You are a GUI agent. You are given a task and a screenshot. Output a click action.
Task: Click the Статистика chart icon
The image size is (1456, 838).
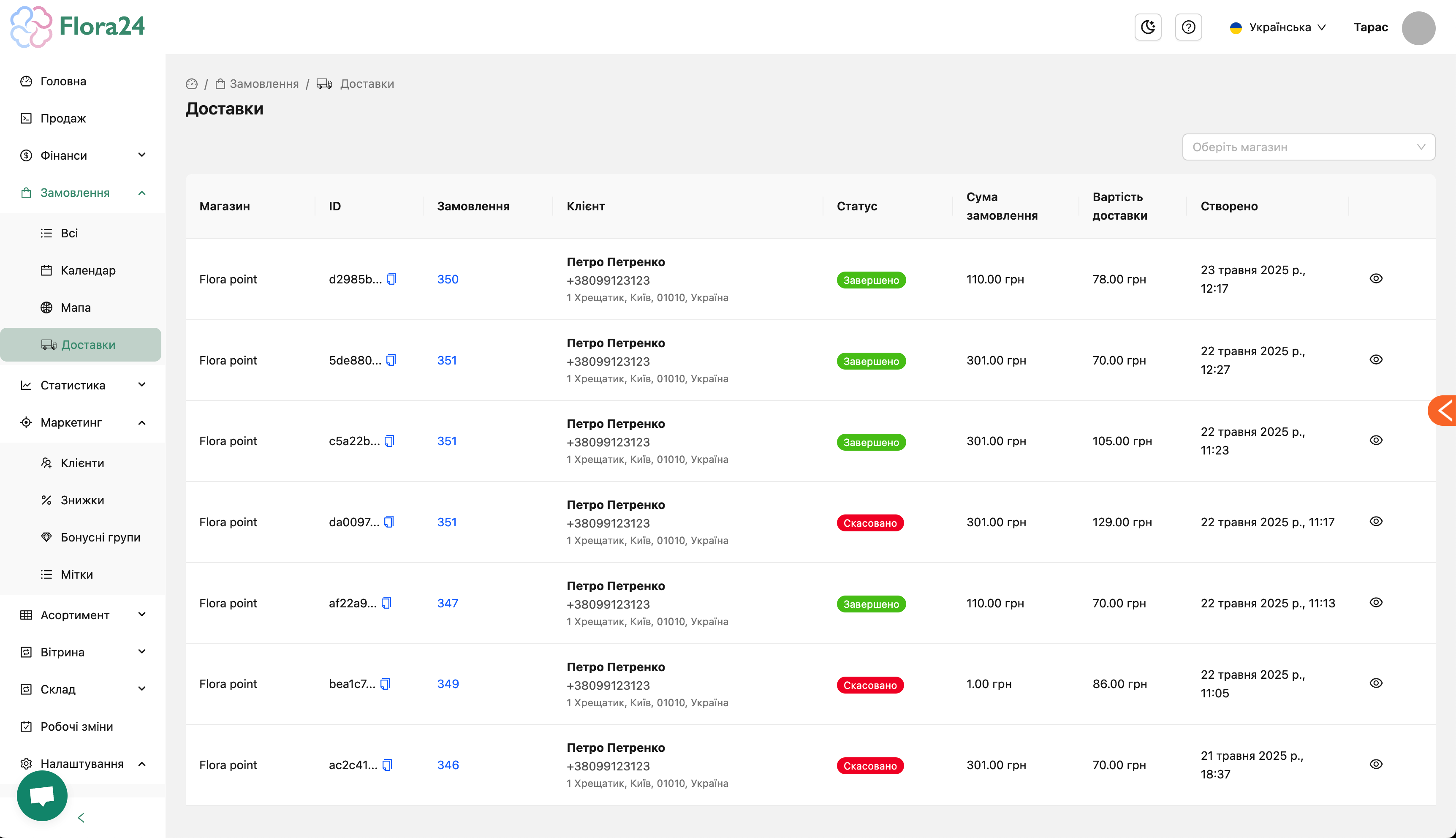tap(26, 385)
